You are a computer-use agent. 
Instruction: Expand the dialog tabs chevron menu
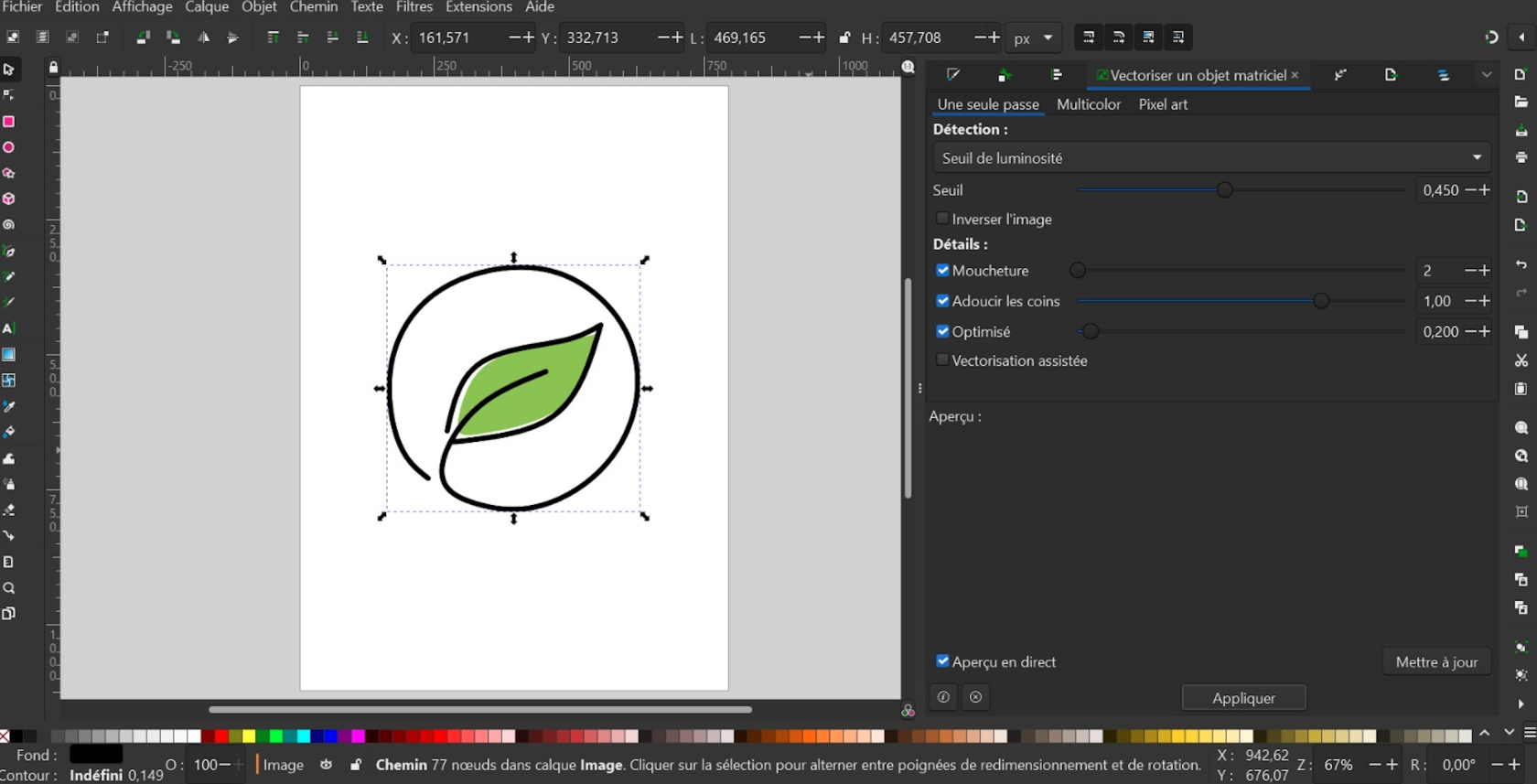click(1487, 75)
